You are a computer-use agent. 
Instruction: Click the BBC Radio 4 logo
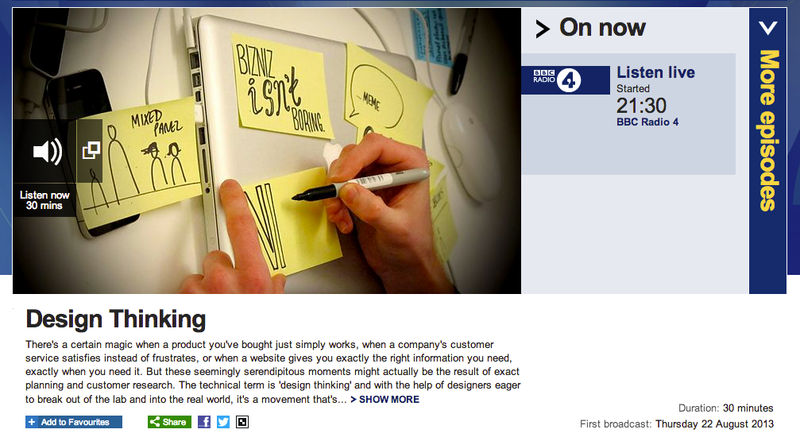coord(565,80)
